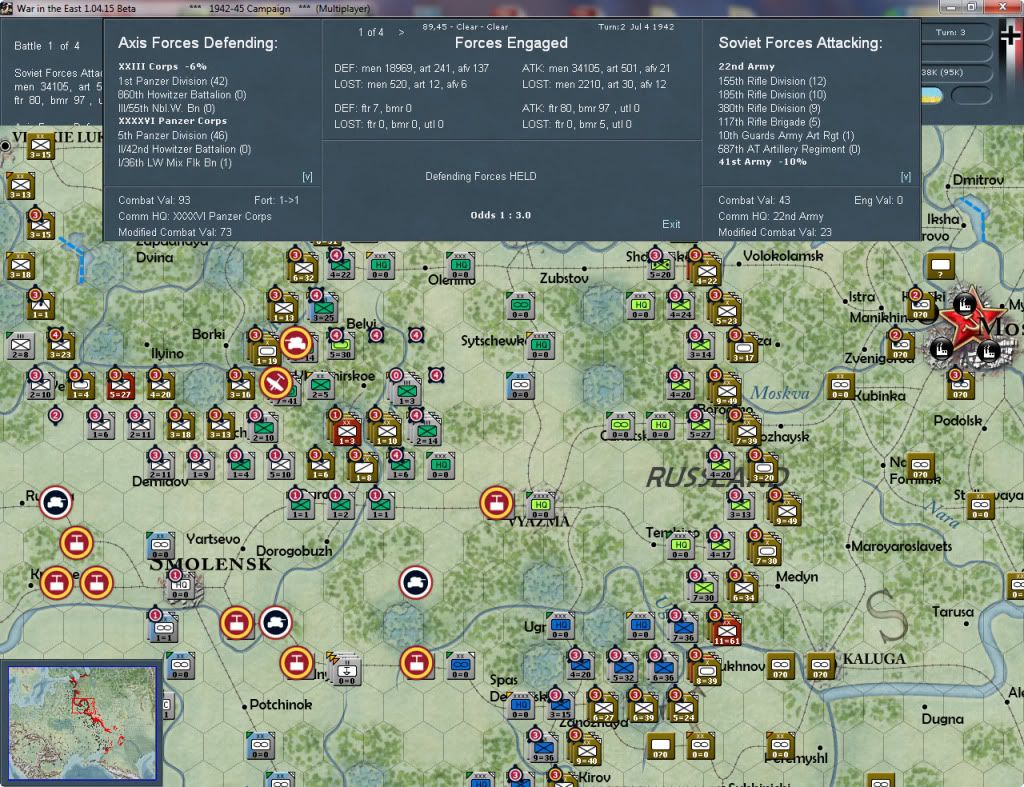Click the Maroyaroslavets town label
The height and width of the screenshot is (787, 1024).
click(x=902, y=546)
